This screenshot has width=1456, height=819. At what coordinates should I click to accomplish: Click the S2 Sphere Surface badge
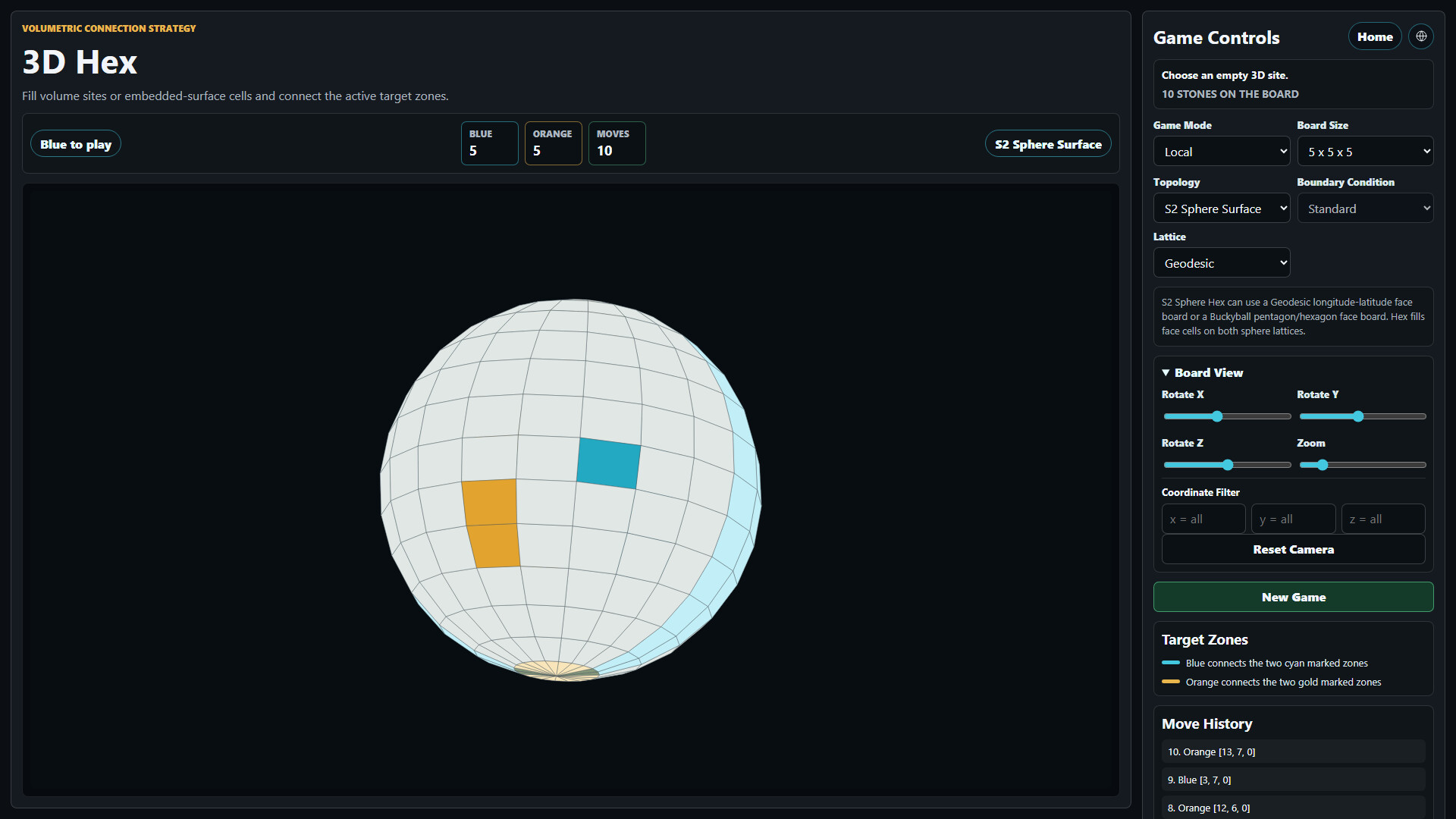coord(1048,144)
